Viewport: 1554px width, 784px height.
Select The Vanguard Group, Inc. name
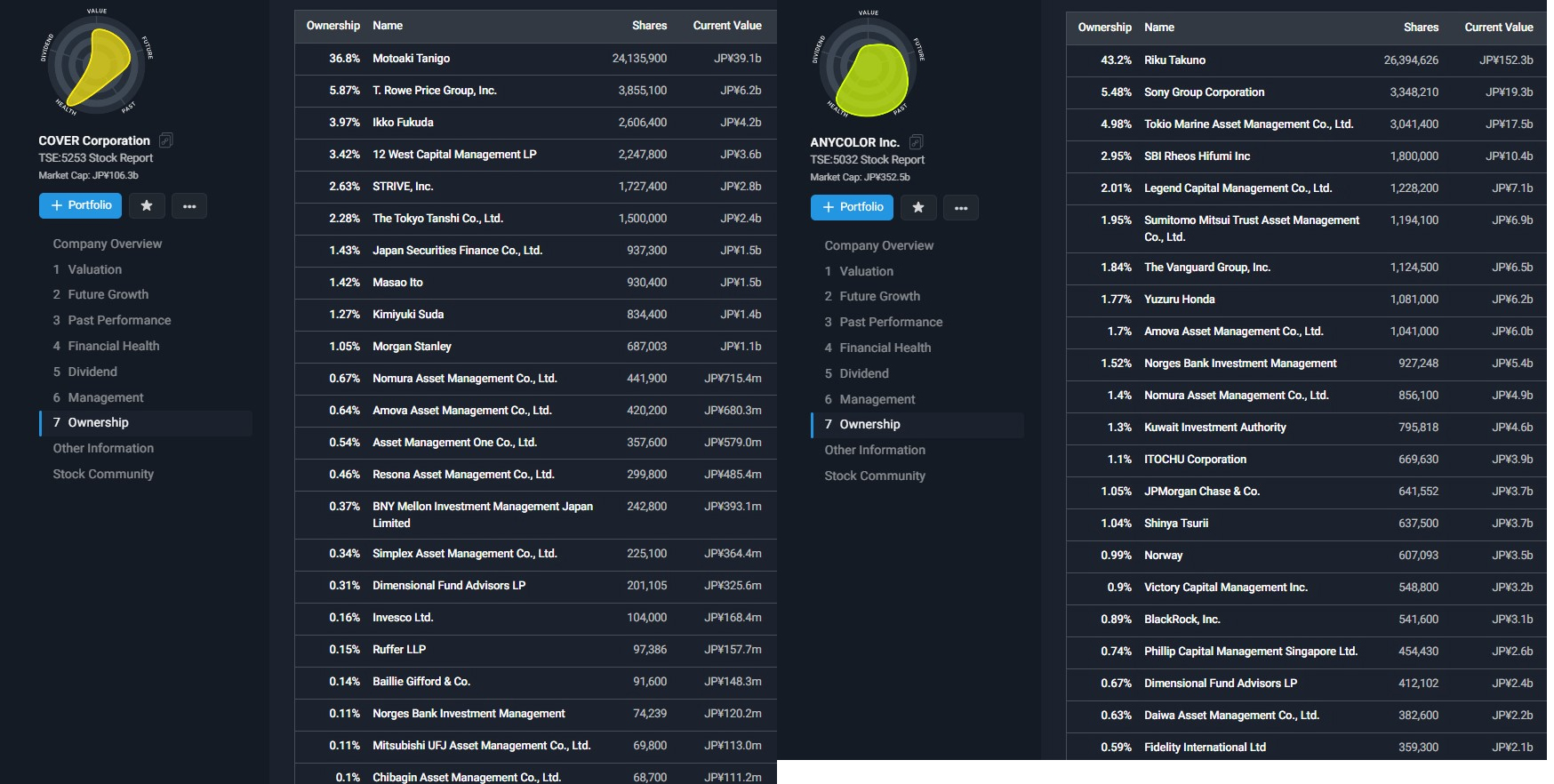[x=1207, y=268]
